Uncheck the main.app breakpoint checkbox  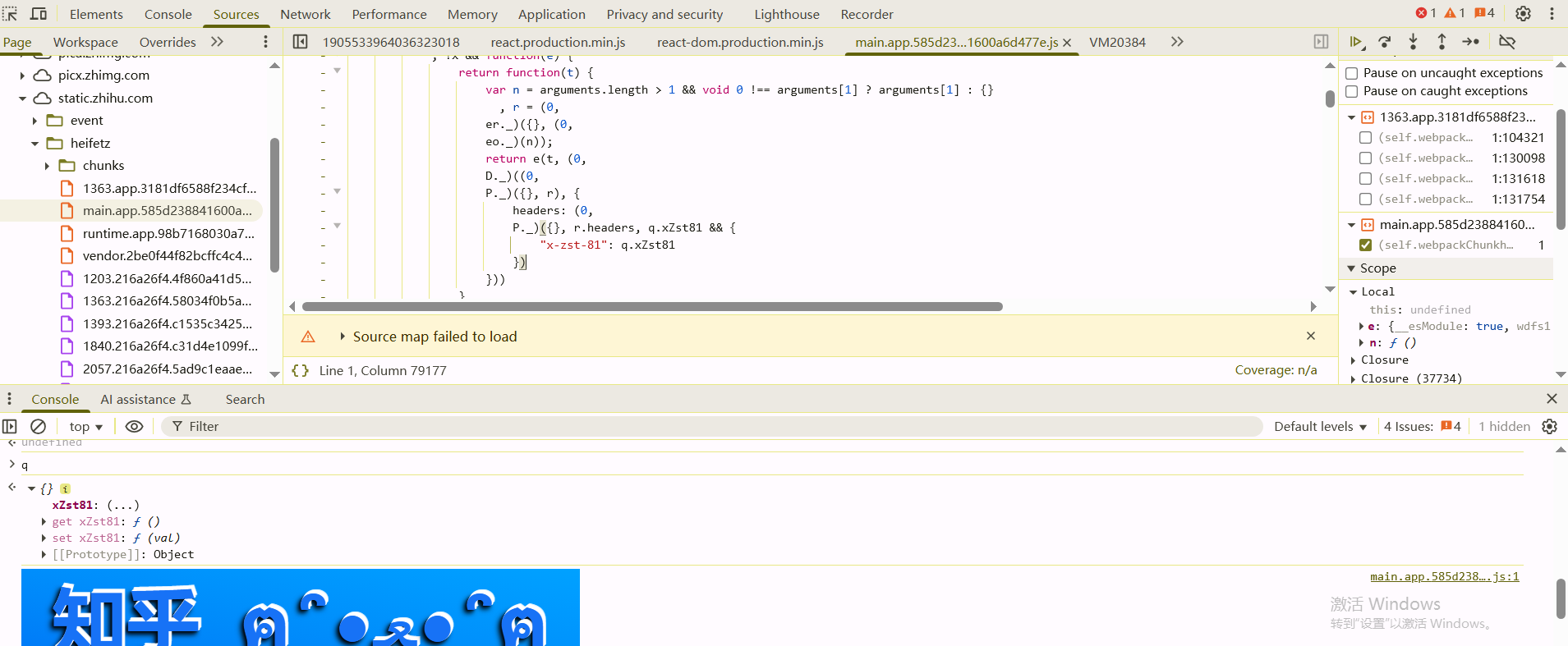tap(1365, 245)
